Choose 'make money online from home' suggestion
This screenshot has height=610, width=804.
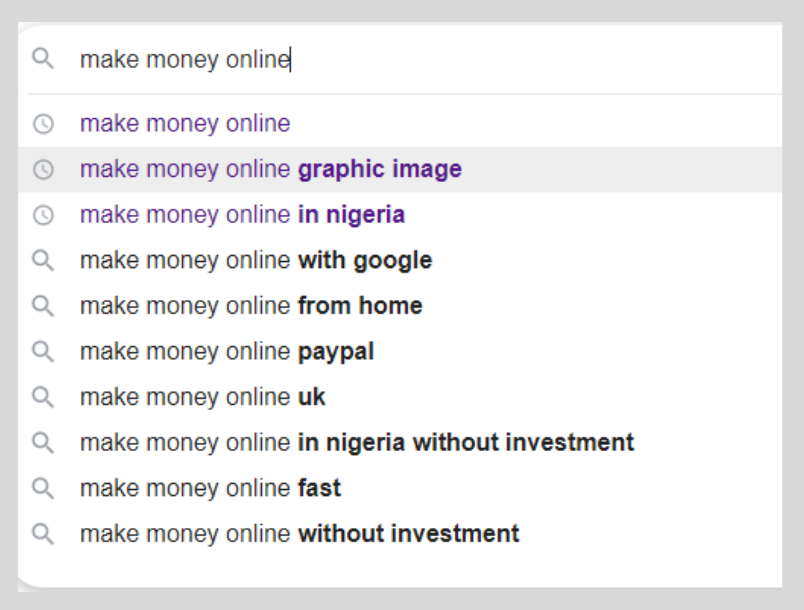coord(400,306)
